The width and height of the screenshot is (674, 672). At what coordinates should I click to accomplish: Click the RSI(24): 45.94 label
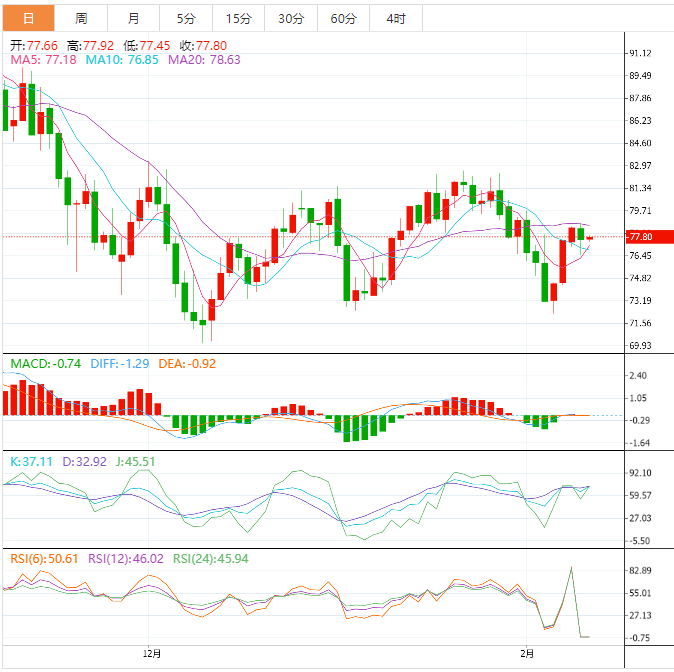216,557
